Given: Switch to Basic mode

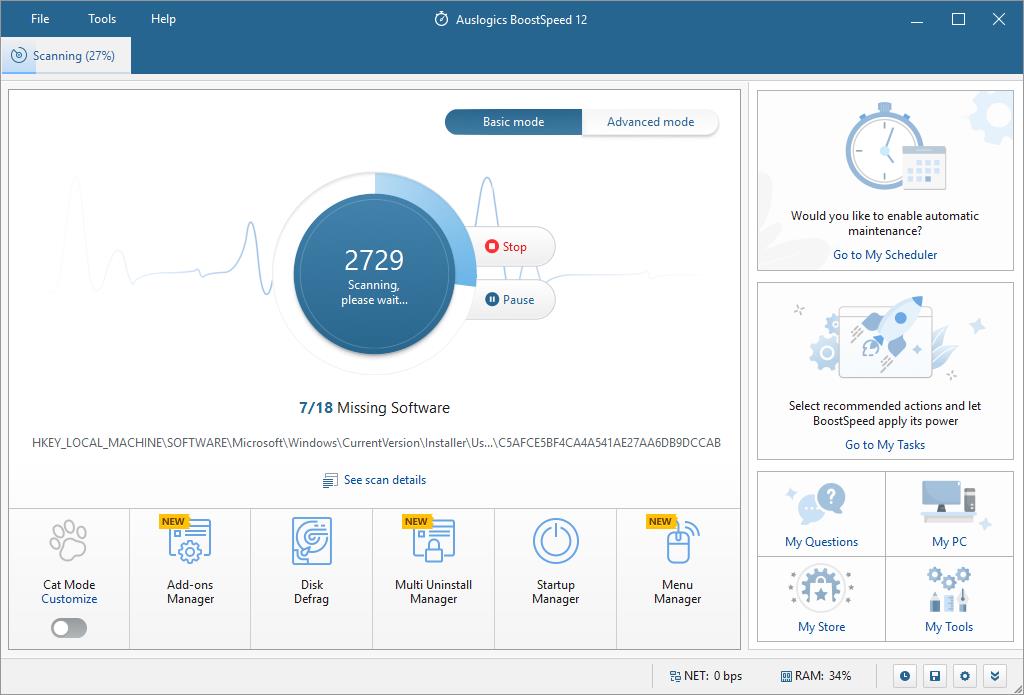Looking at the screenshot, I should tap(513, 122).
